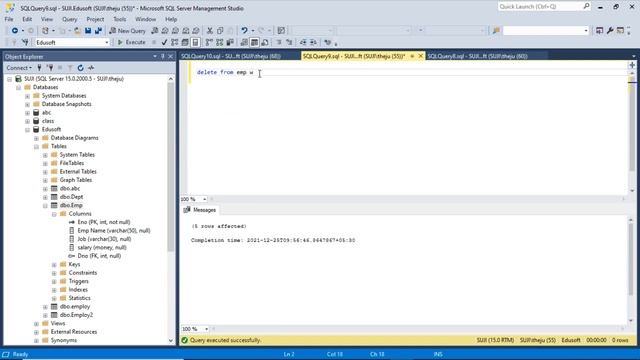This screenshot has height=360, width=640.
Task: Open the File menu
Action: [x=9, y=19]
